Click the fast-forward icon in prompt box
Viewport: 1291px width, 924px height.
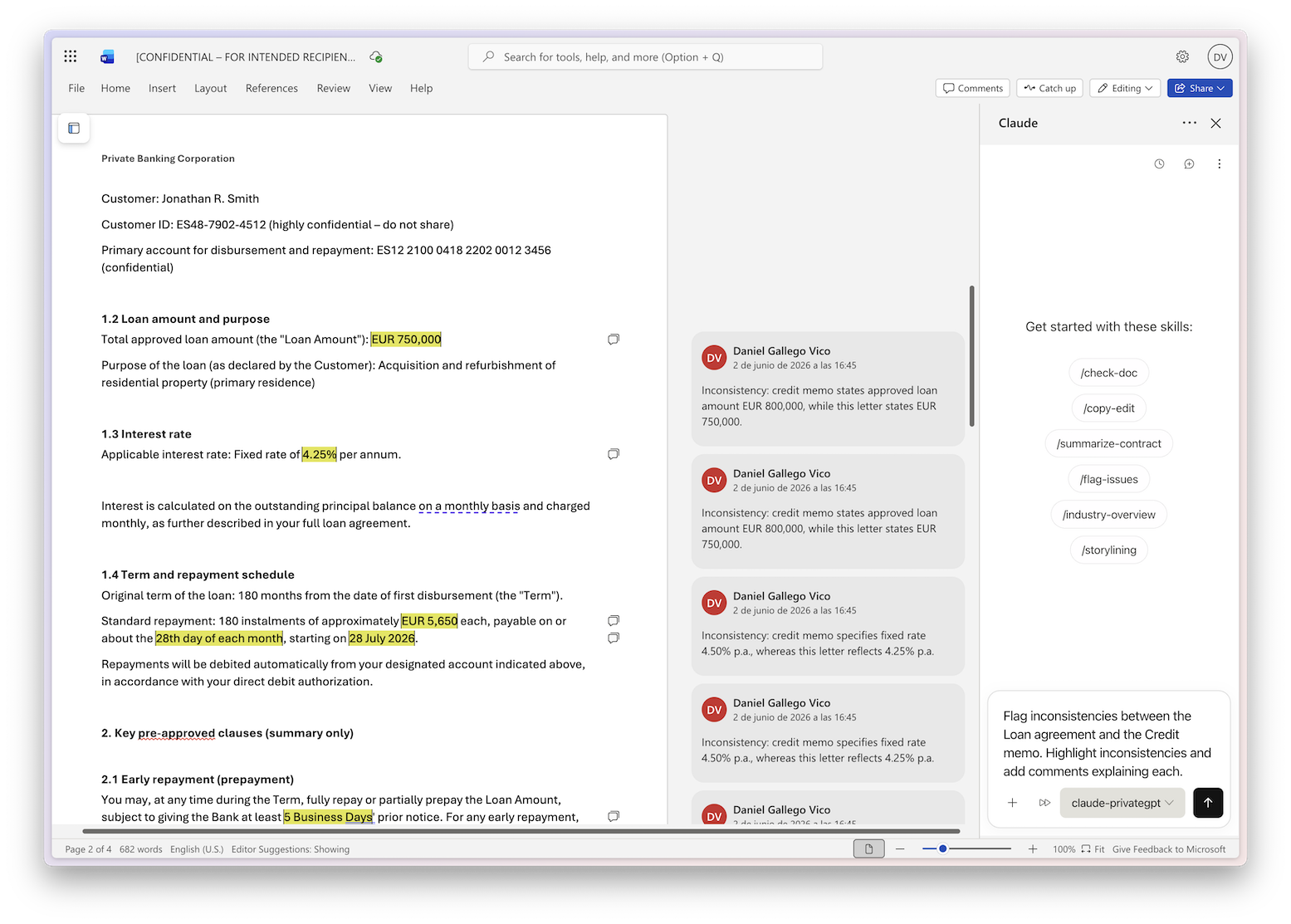click(1044, 803)
